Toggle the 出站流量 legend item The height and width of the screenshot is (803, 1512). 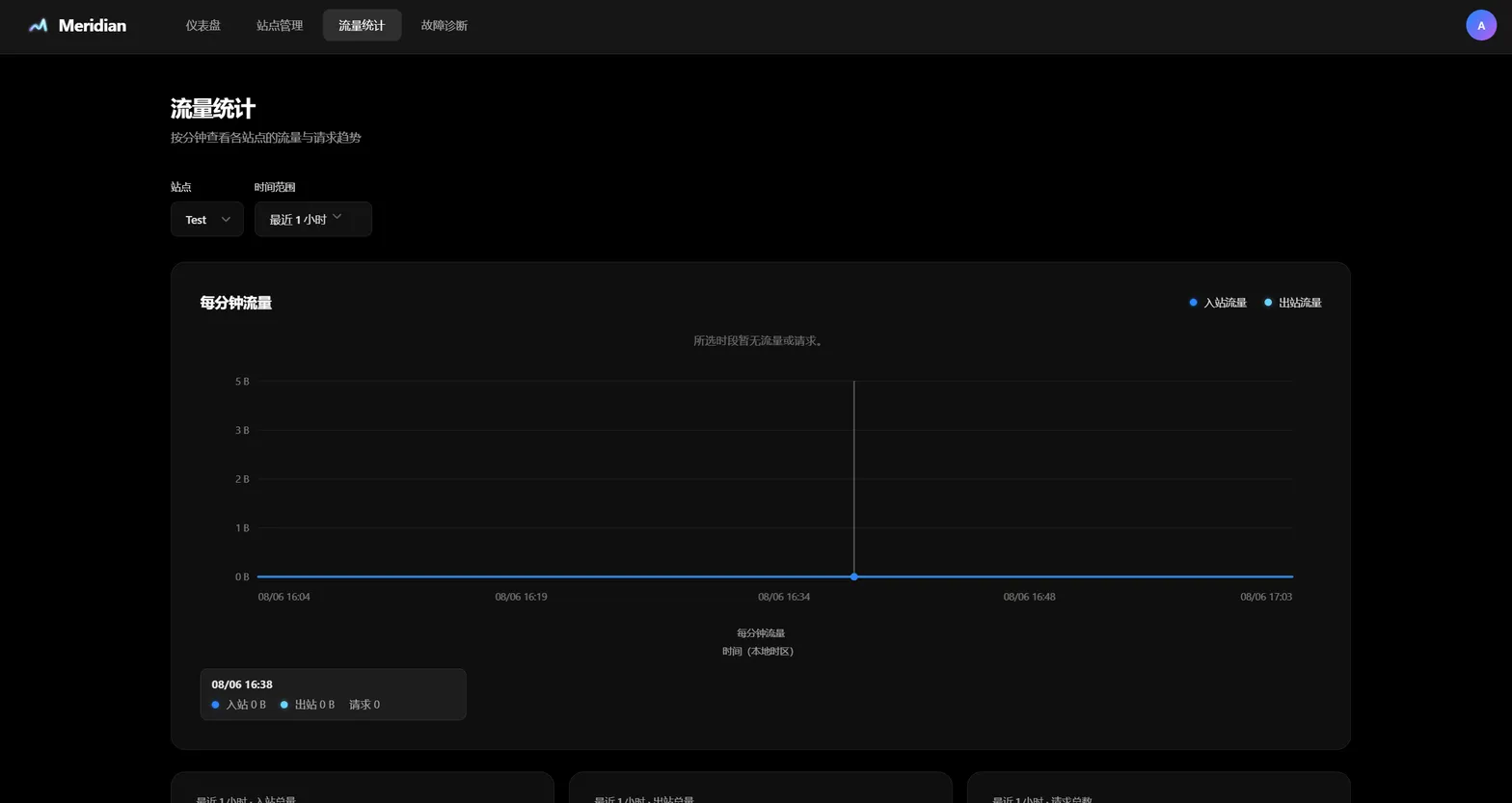pyautogui.click(x=1292, y=303)
